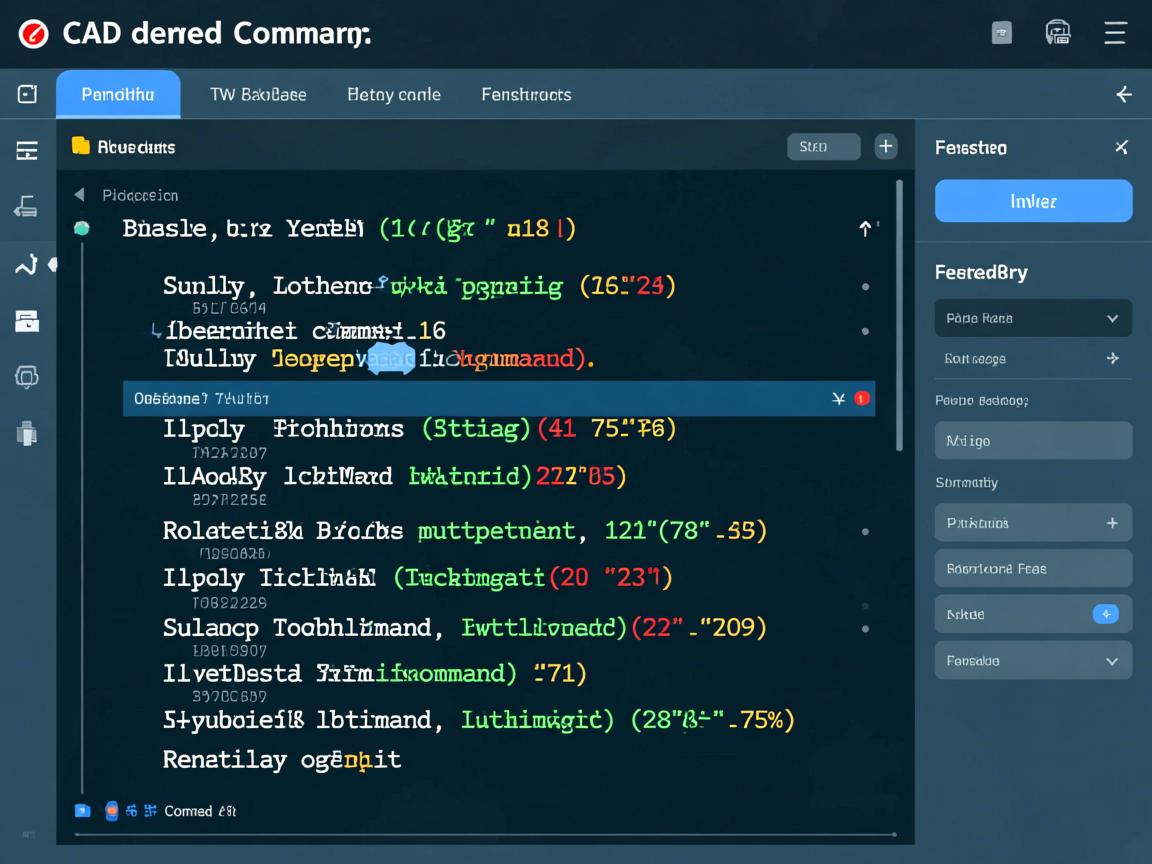
Task: Click the back arrow in tab bar
Action: pyautogui.click(x=1124, y=95)
